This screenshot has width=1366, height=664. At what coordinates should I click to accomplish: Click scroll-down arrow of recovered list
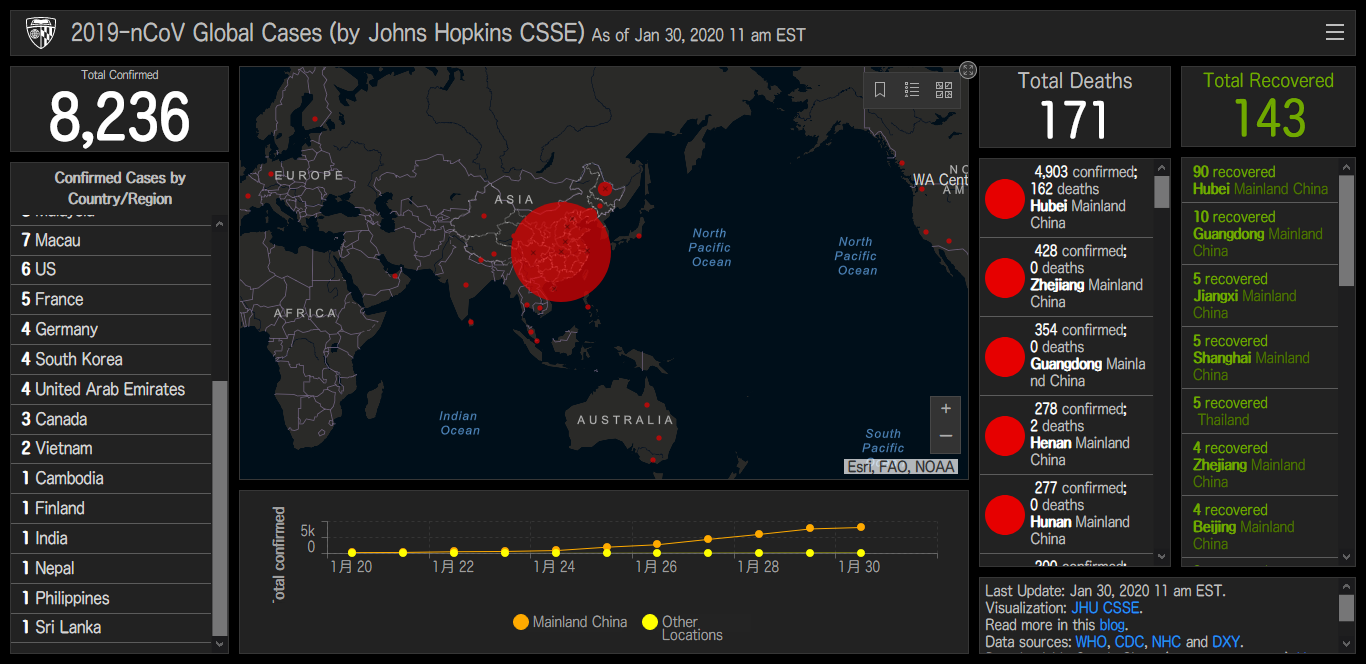pyautogui.click(x=1347, y=557)
